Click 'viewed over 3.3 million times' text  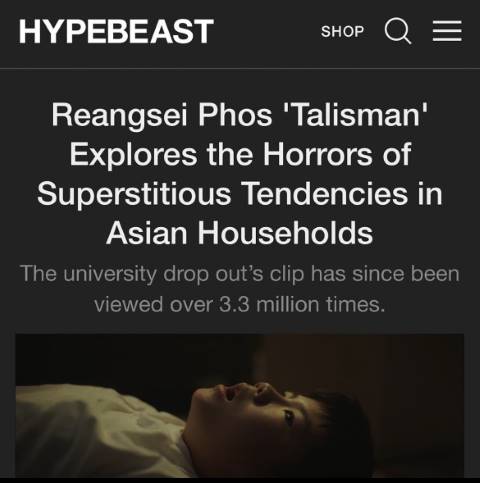tap(239, 305)
